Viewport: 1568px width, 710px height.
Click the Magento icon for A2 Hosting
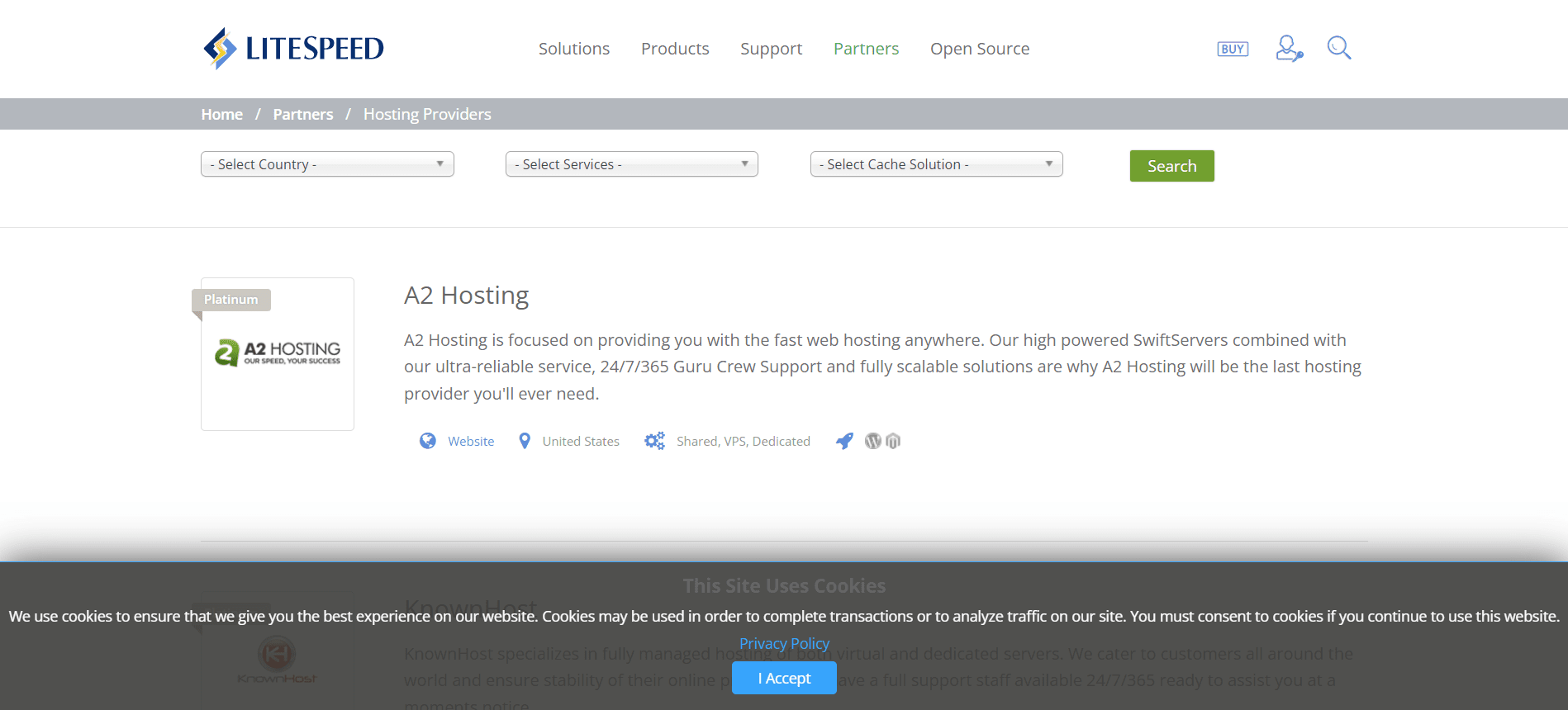pyautogui.click(x=893, y=441)
